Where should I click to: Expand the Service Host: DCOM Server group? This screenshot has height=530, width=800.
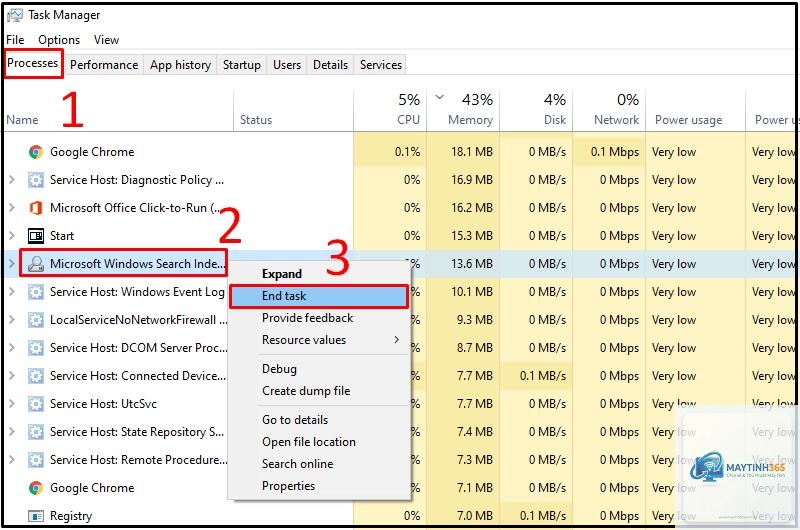(x=12, y=348)
